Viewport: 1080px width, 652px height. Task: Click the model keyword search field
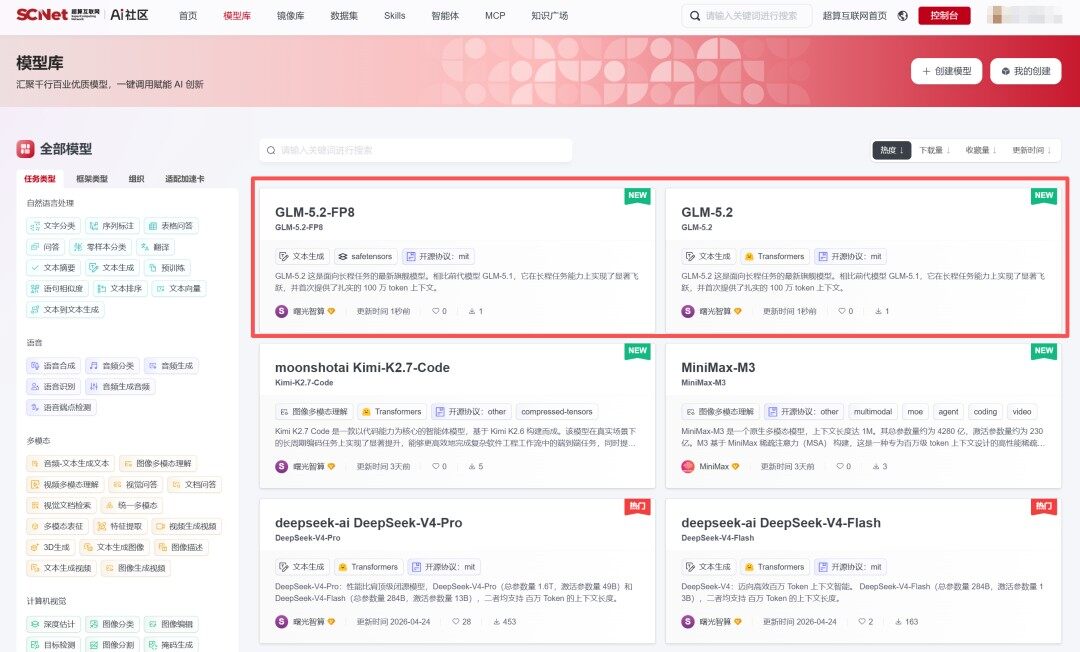click(415, 150)
